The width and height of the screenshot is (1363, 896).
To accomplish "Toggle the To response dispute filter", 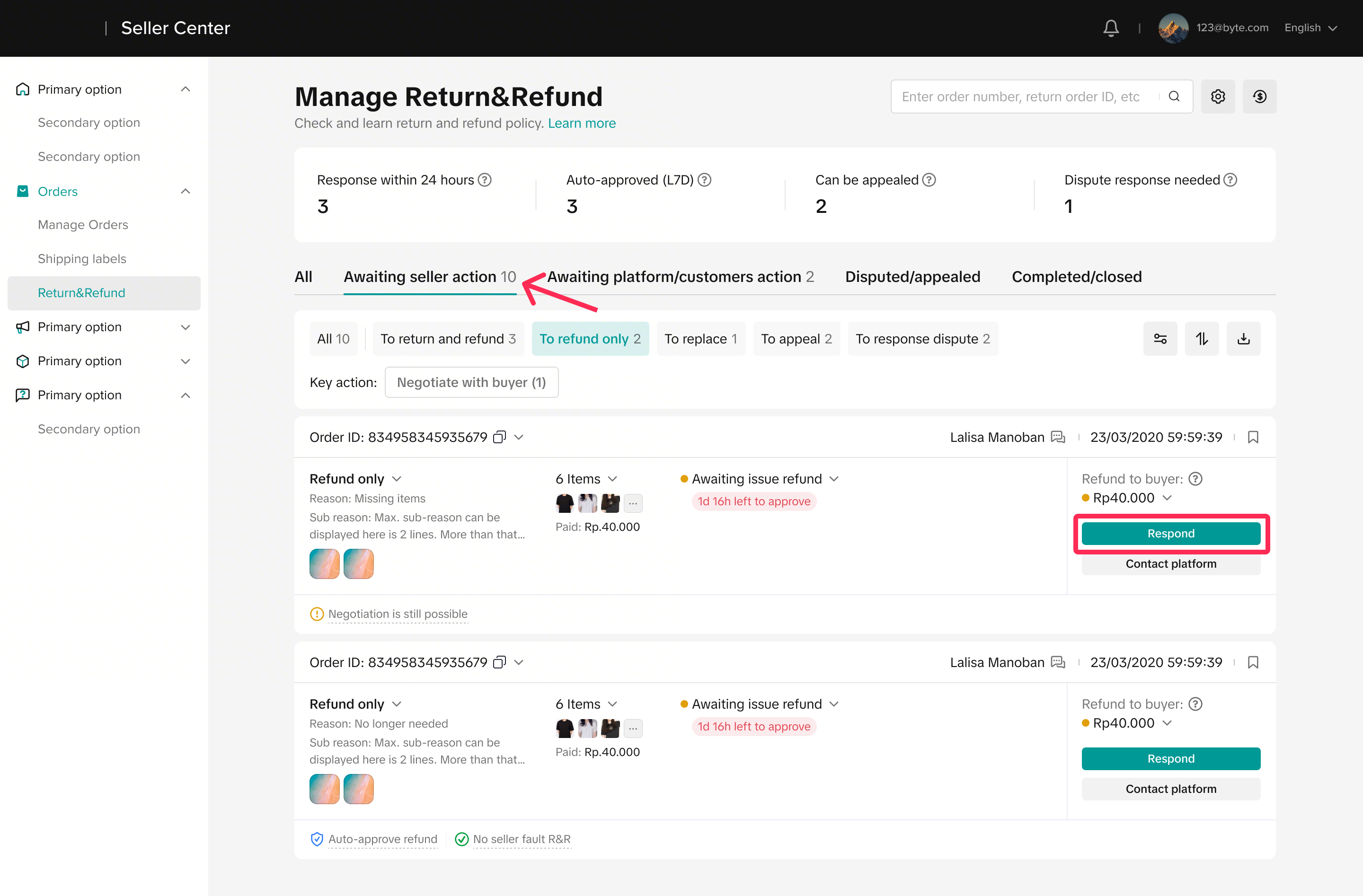I will [x=922, y=339].
